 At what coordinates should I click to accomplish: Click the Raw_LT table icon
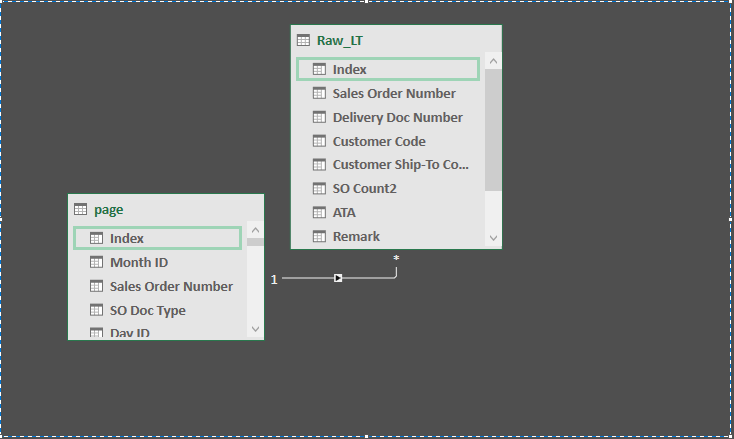[303, 40]
